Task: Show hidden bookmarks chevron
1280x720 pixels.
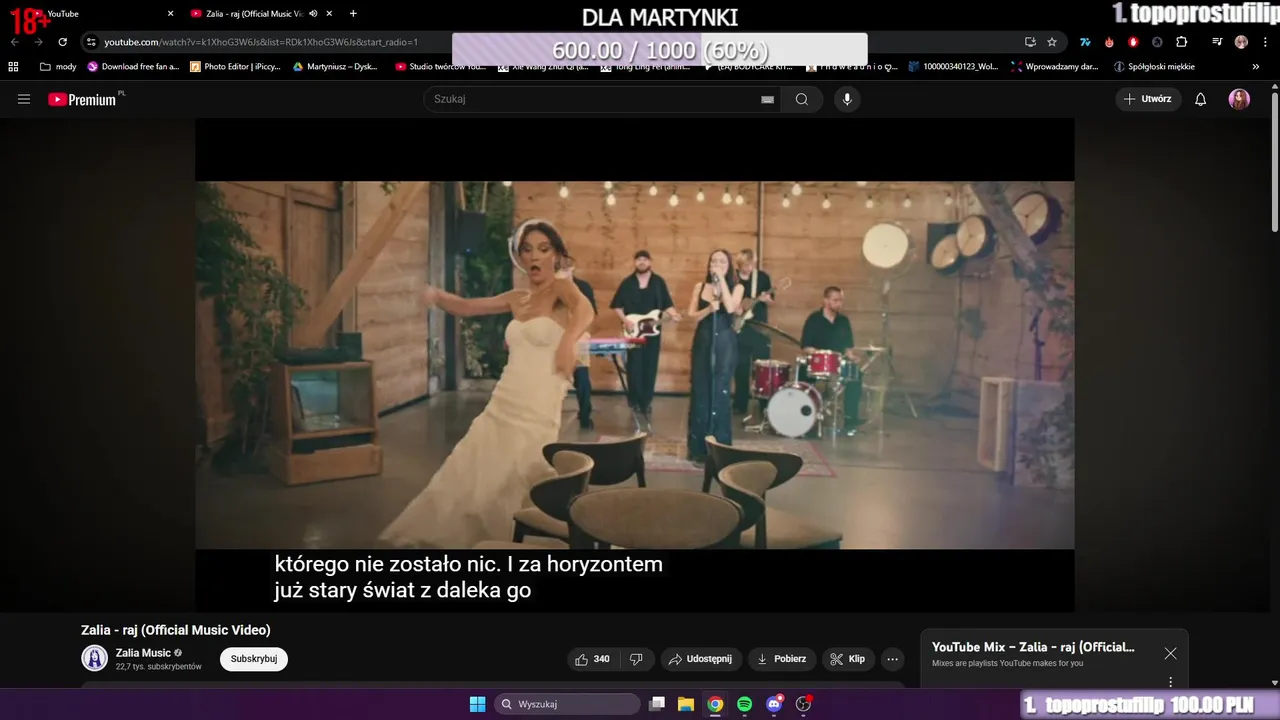Action: [1256, 67]
